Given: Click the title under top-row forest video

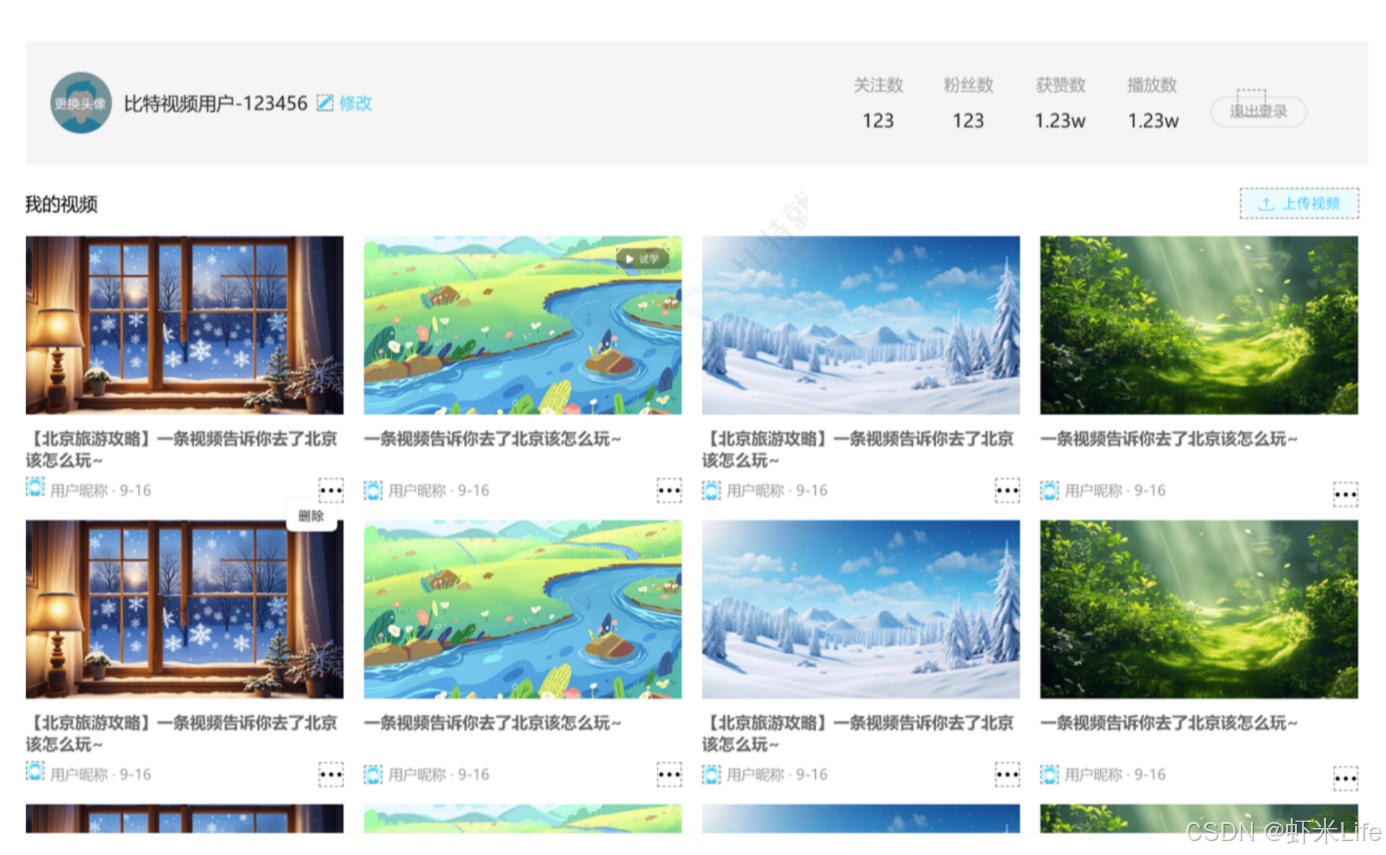Looking at the screenshot, I should (1169, 439).
